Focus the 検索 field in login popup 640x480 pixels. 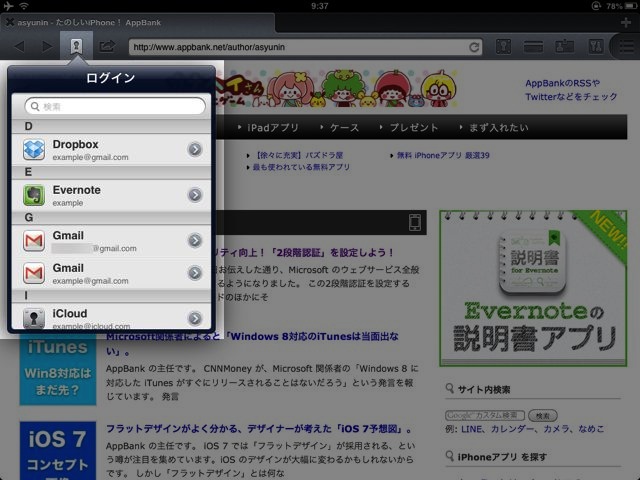115,107
